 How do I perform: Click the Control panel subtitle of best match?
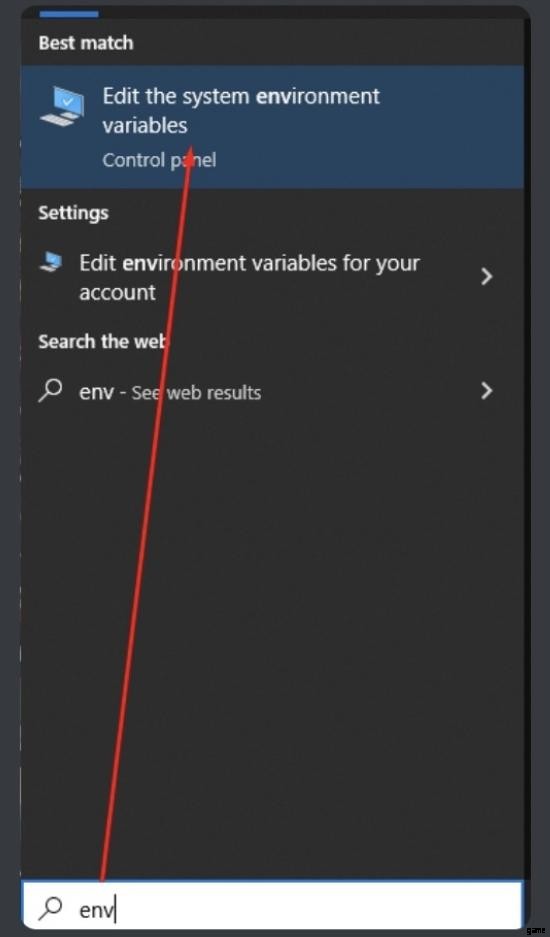(x=159, y=160)
